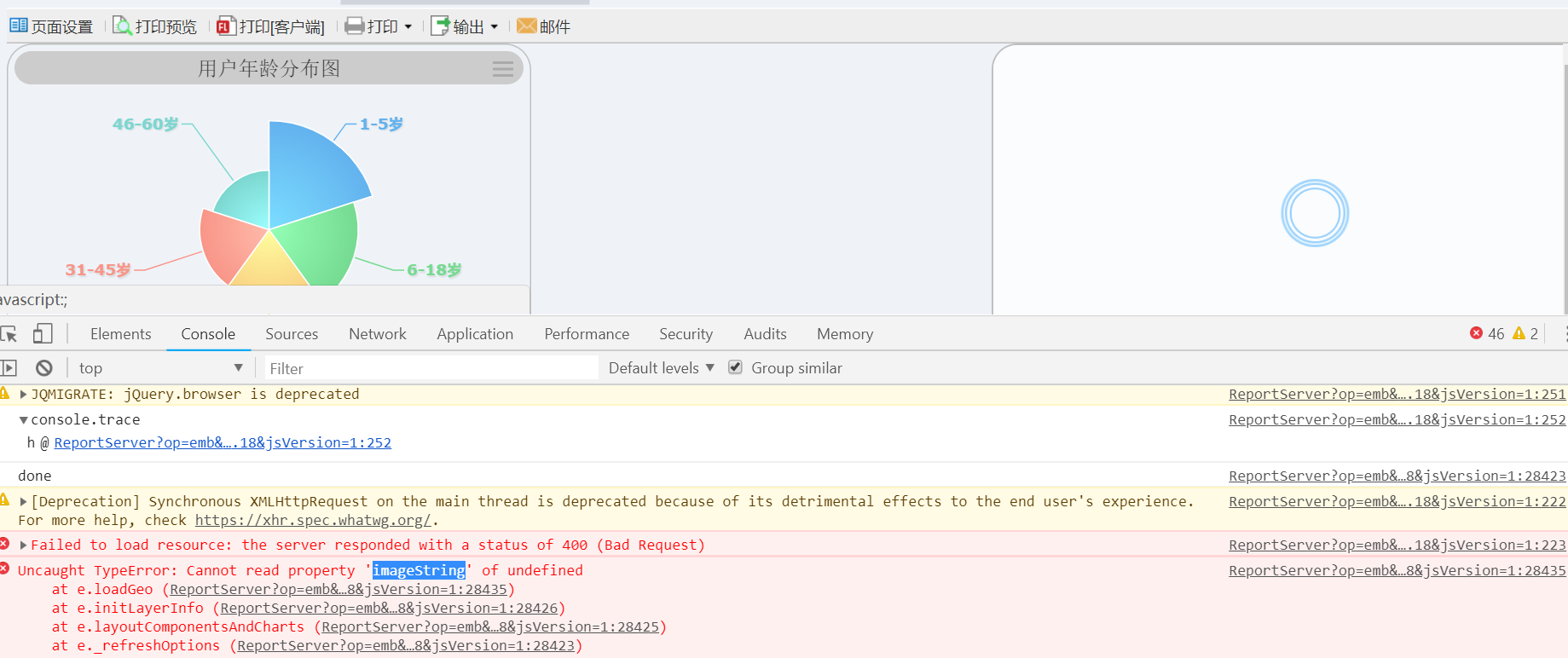
Task: Open the e.loadGeo stack trace link
Action: click(338, 590)
